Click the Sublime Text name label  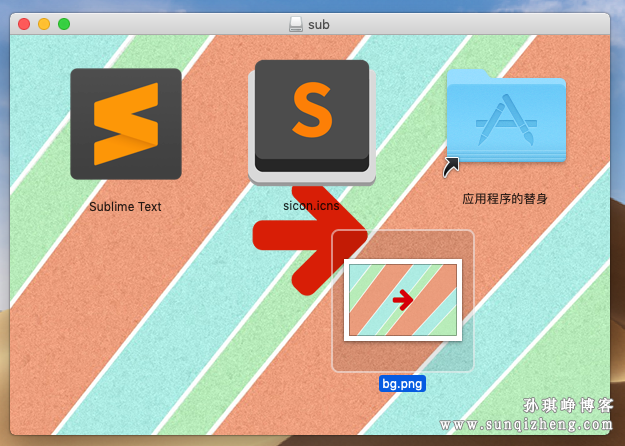(x=125, y=206)
